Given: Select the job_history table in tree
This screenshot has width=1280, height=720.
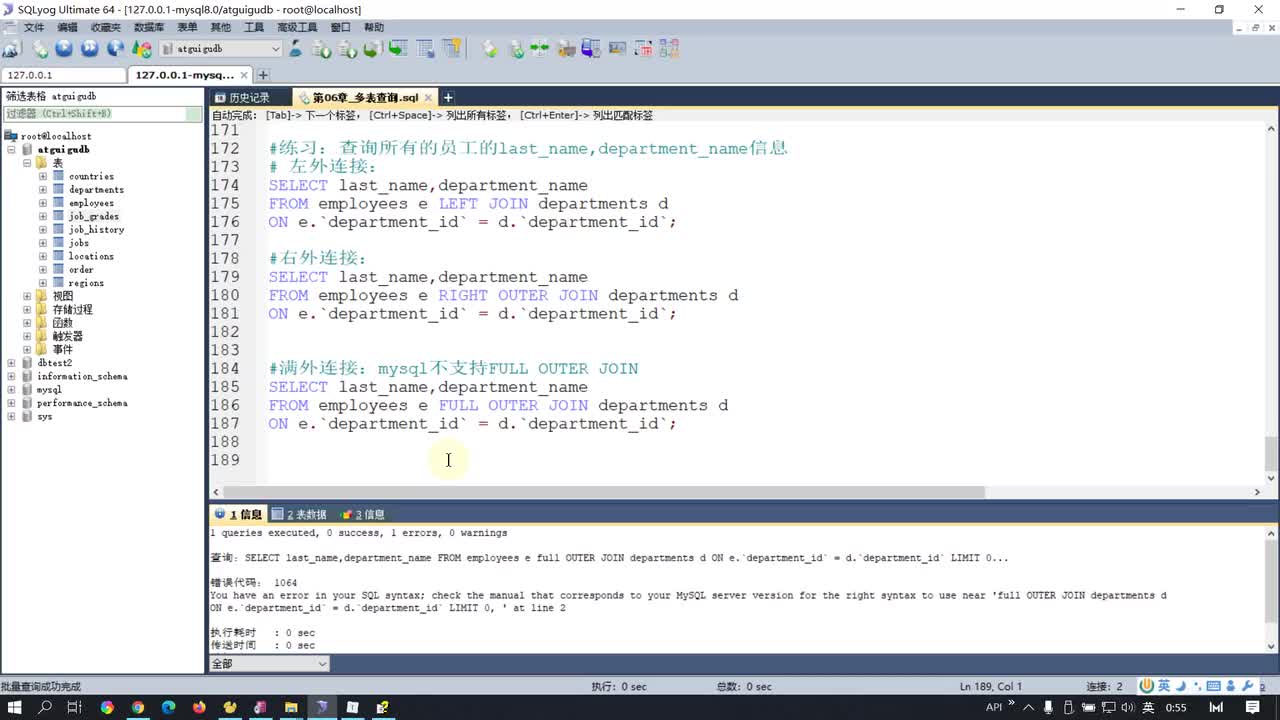Looking at the screenshot, I should pyautogui.click(x=96, y=229).
